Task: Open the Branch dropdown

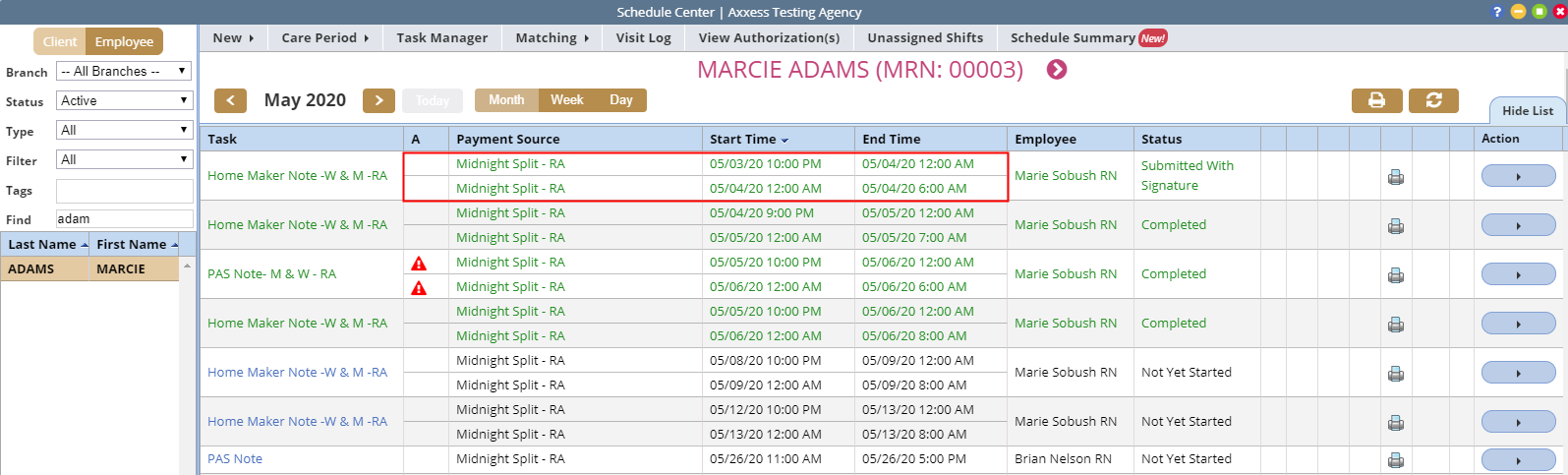Action: click(124, 72)
